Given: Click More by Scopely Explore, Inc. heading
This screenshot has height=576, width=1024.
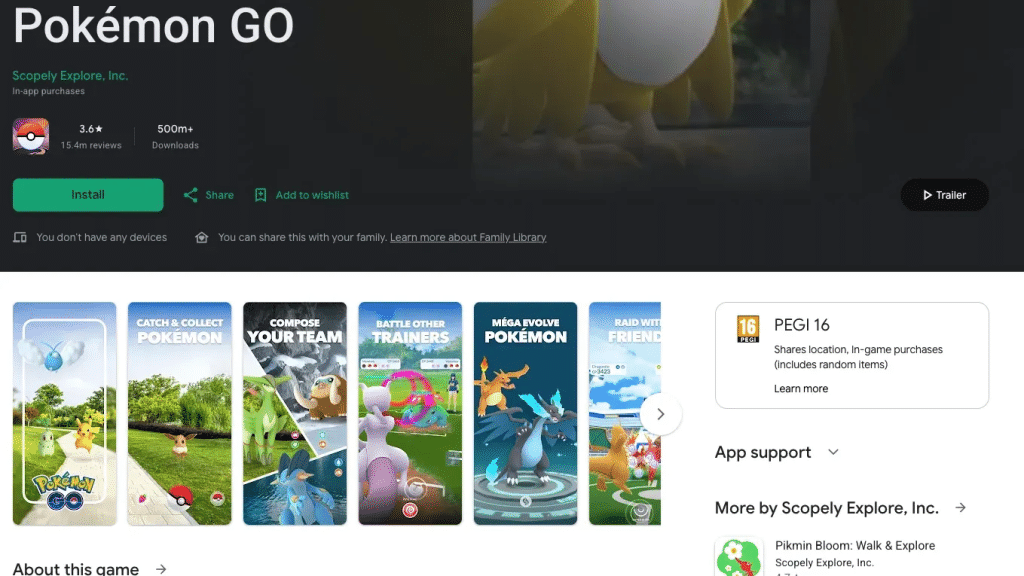Looking at the screenshot, I should click(x=827, y=507).
